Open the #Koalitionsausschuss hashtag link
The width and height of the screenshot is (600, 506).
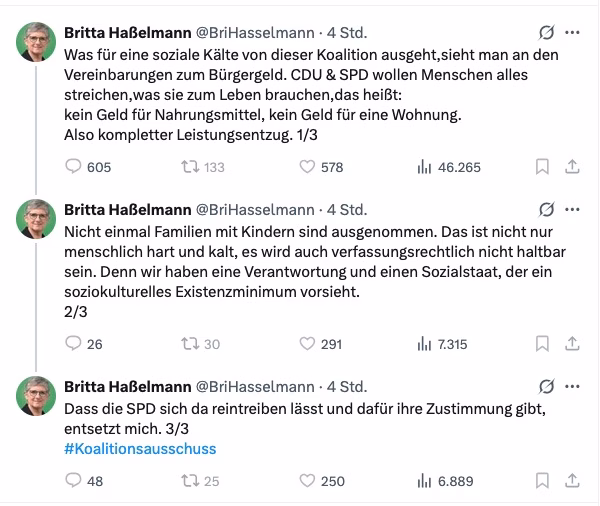(140, 449)
